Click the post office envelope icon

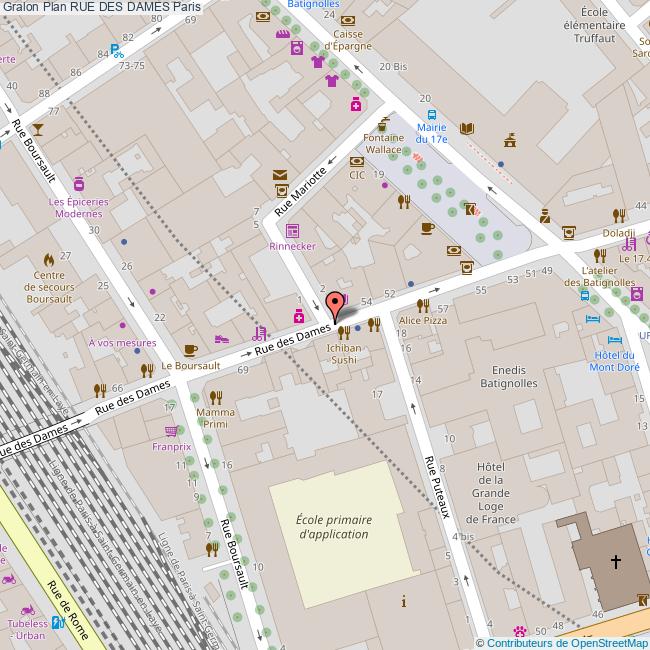click(279, 176)
